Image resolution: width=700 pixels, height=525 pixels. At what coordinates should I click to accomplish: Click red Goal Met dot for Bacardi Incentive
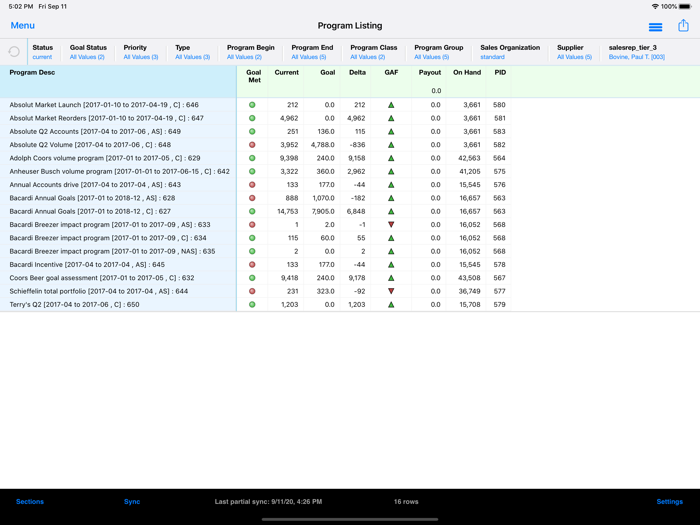(x=252, y=265)
